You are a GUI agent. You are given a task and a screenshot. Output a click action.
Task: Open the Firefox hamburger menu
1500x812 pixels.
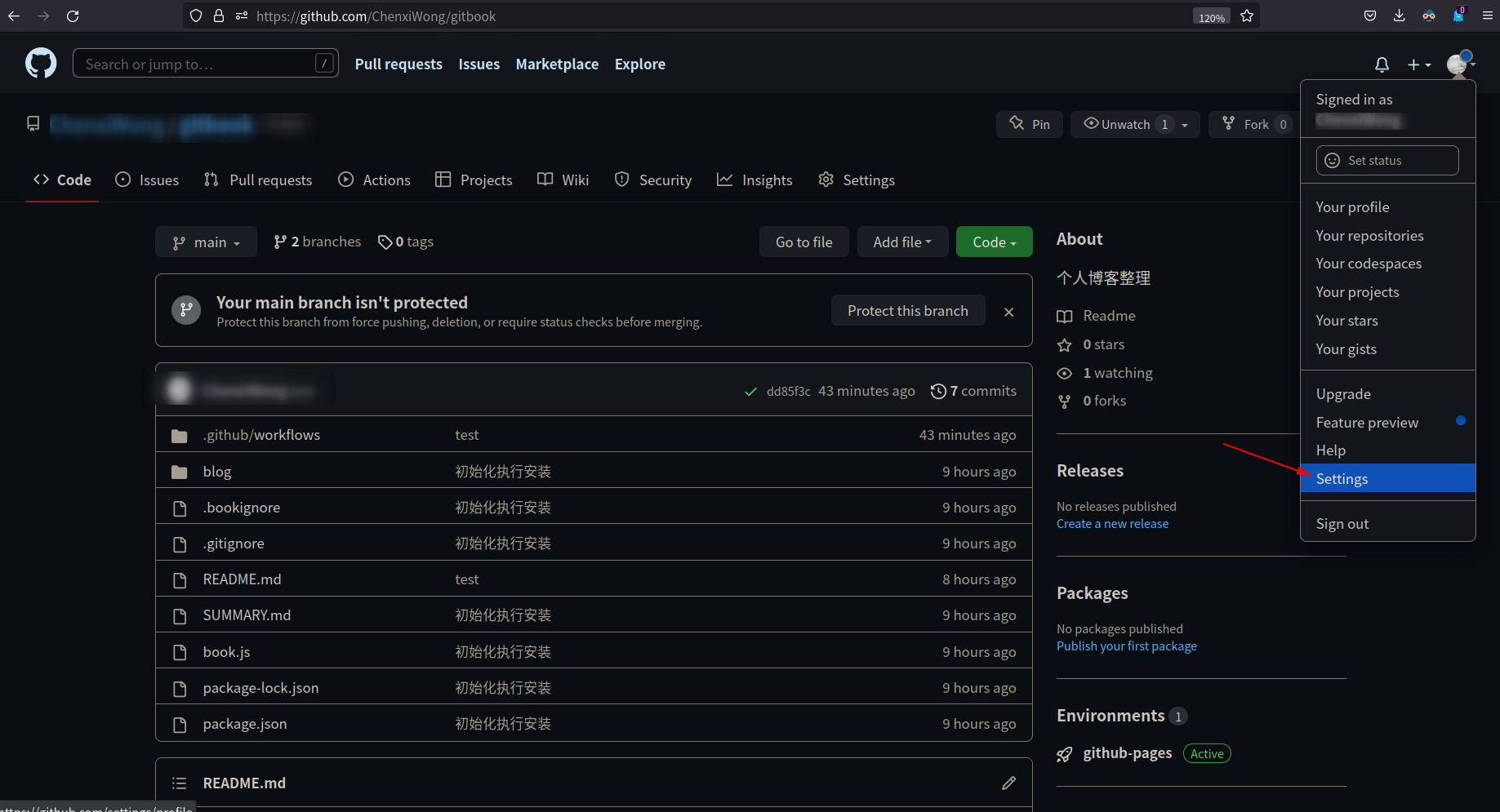[x=1487, y=16]
